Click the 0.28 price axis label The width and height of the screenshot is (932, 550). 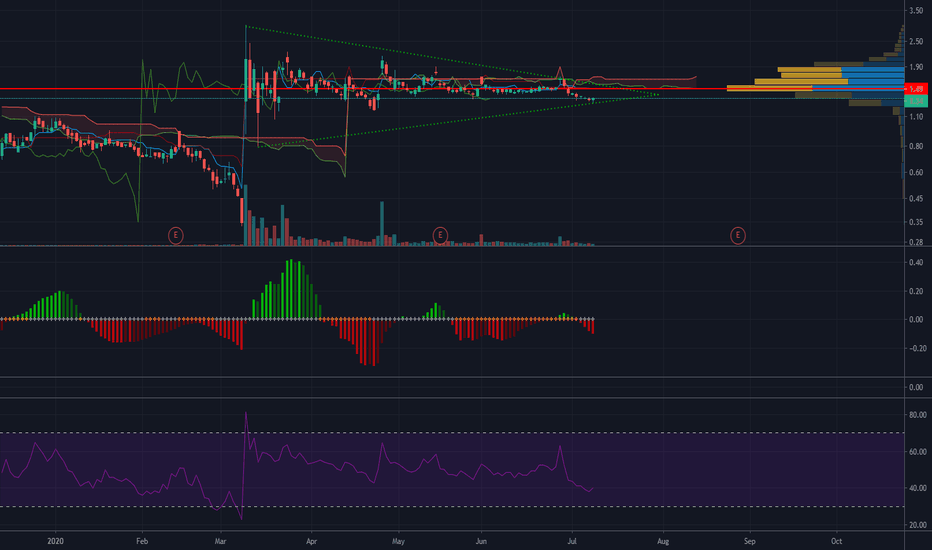coord(916,242)
